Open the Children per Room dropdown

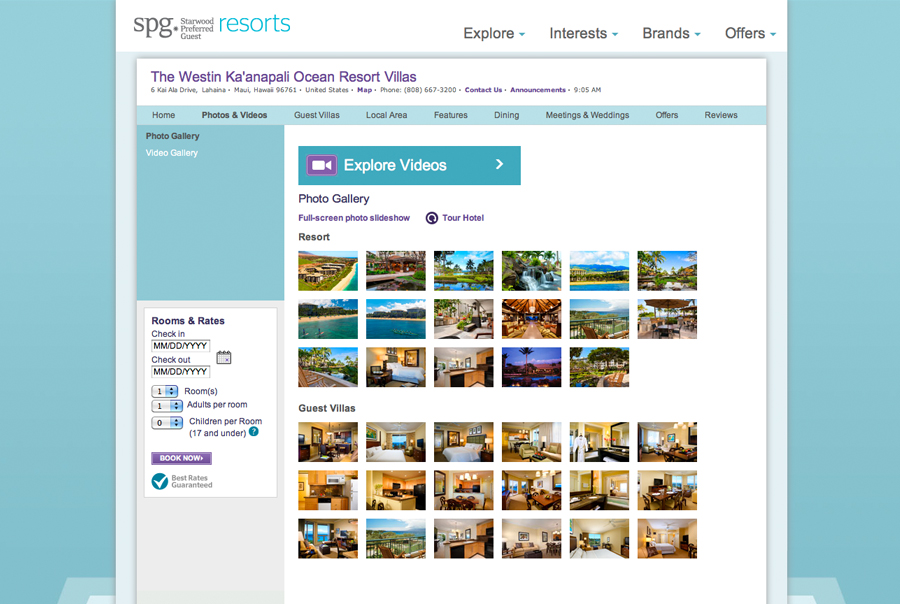coord(165,423)
